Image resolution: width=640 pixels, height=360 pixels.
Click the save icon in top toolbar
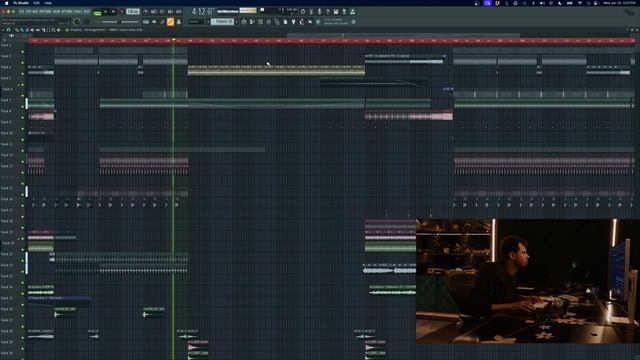(x=336, y=12)
